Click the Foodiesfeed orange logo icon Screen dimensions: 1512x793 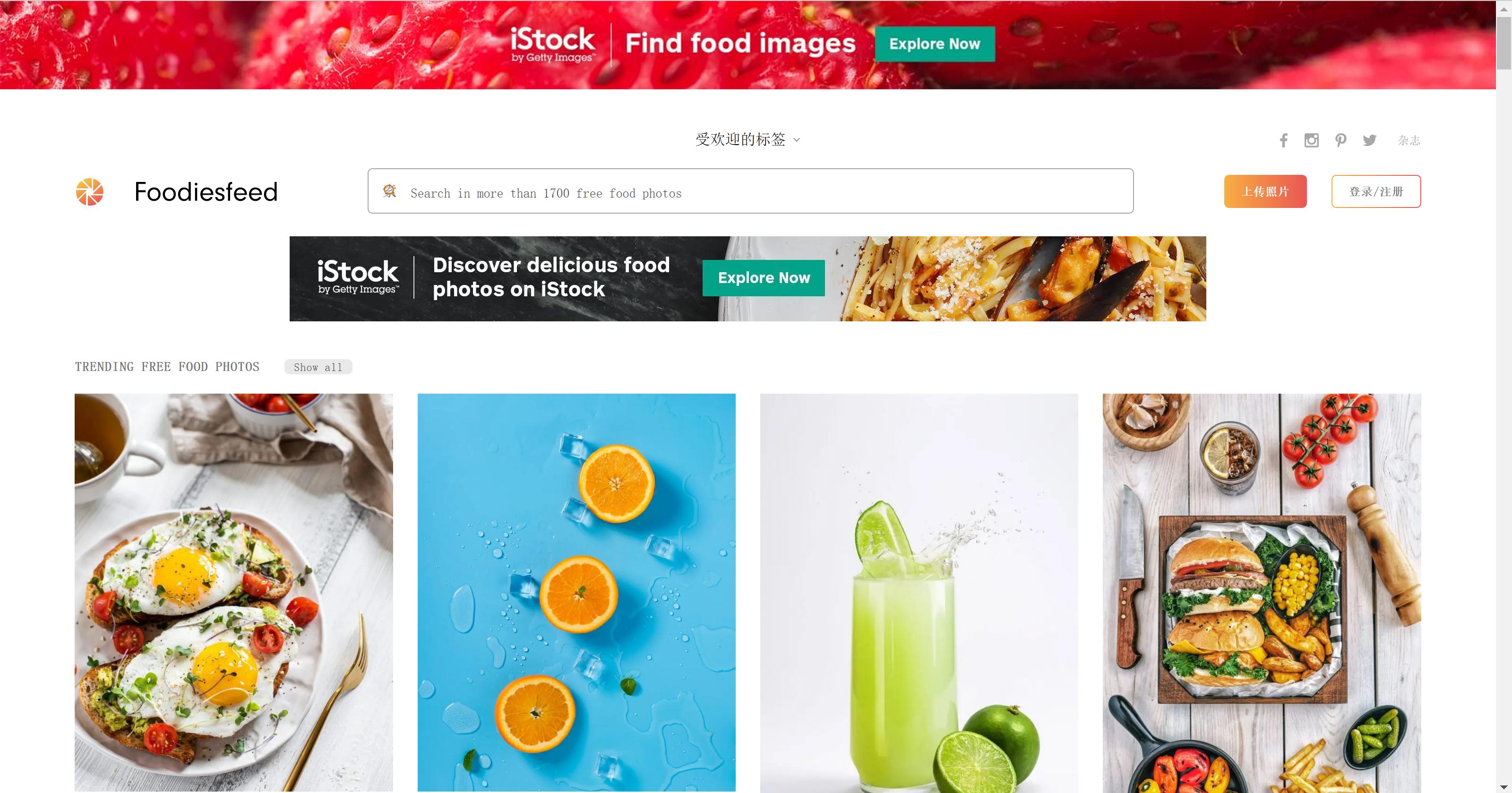click(x=90, y=192)
